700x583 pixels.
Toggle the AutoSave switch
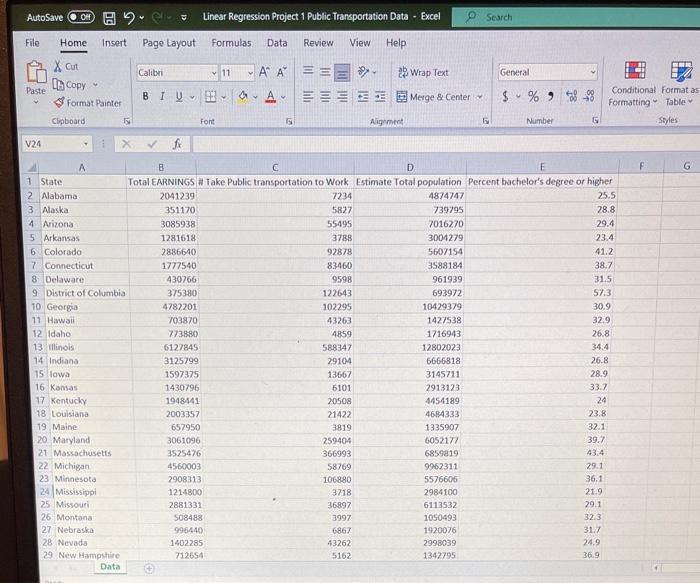81,17
